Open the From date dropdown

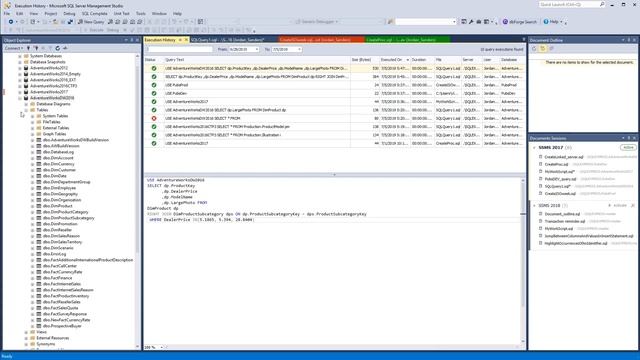click(257, 49)
